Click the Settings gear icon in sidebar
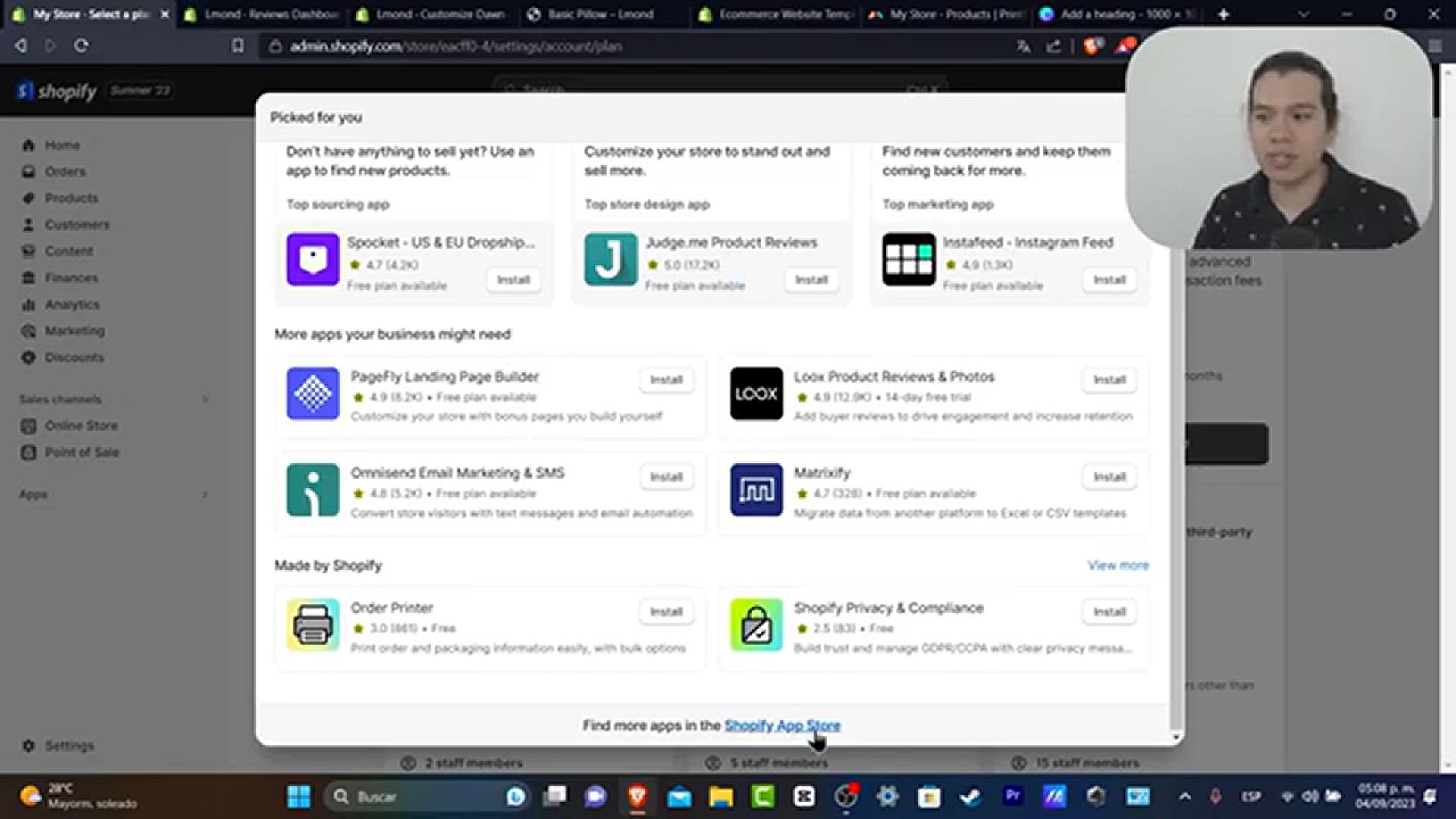This screenshot has width=1456, height=819. (x=29, y=745)
